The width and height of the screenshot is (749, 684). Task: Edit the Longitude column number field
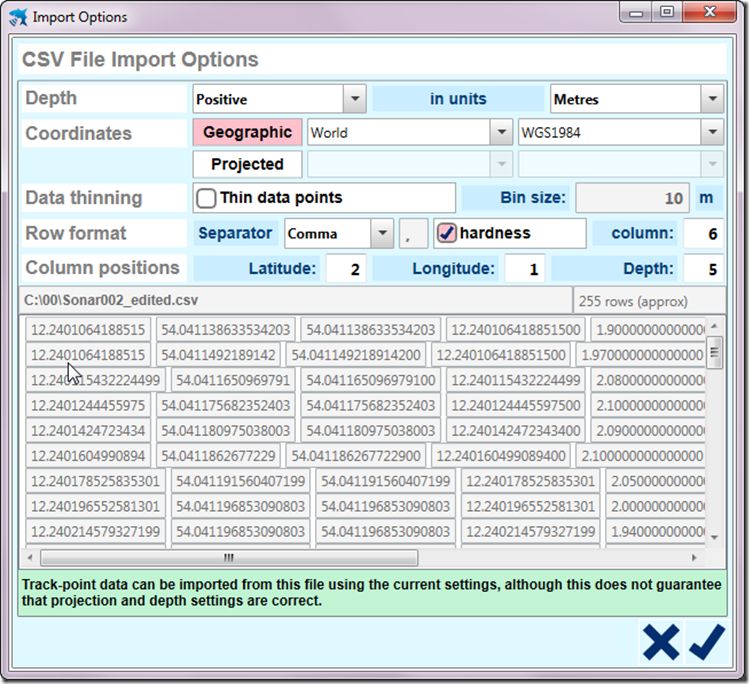523,268
